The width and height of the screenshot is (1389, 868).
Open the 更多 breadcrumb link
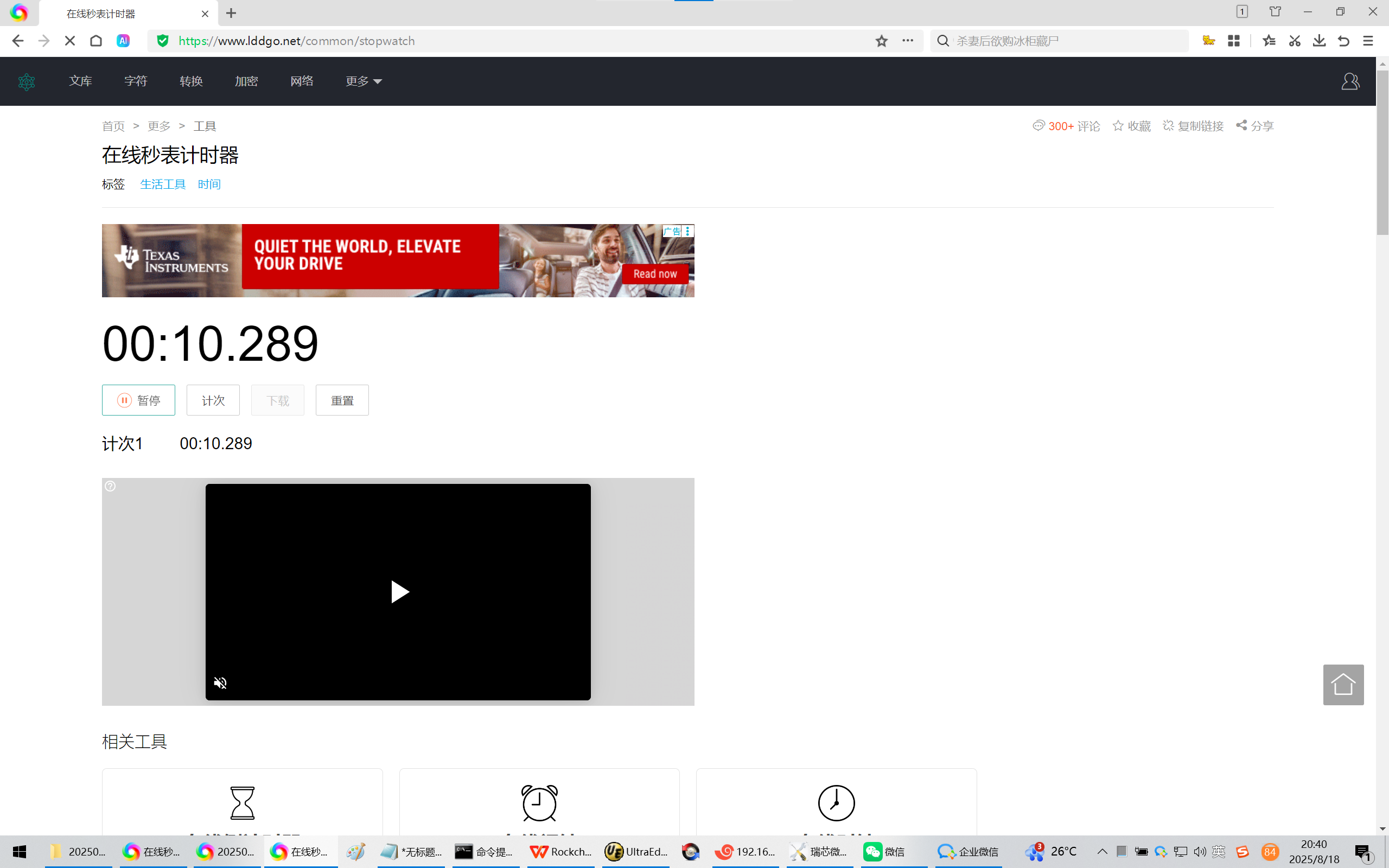[x=159, y=126]
